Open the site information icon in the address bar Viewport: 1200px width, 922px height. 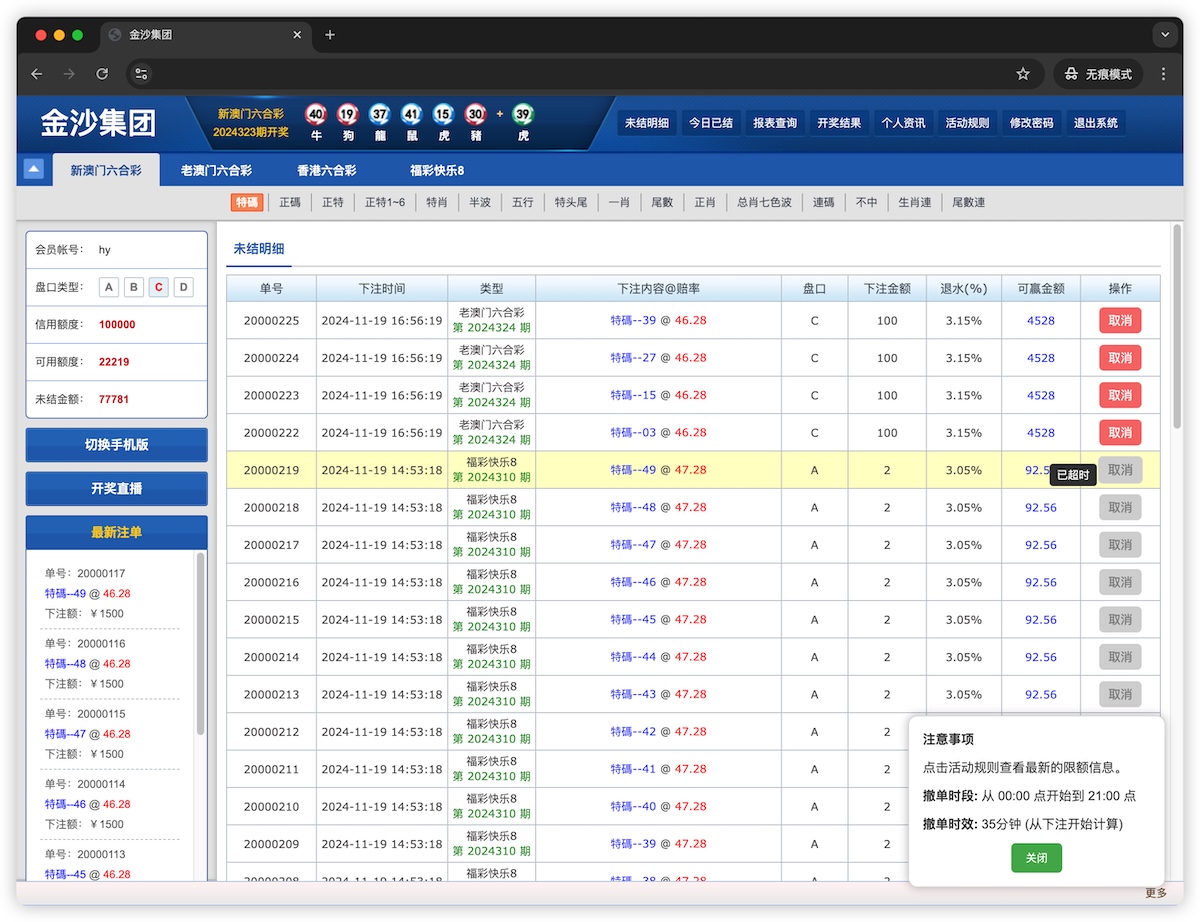(x=141, y=74)
